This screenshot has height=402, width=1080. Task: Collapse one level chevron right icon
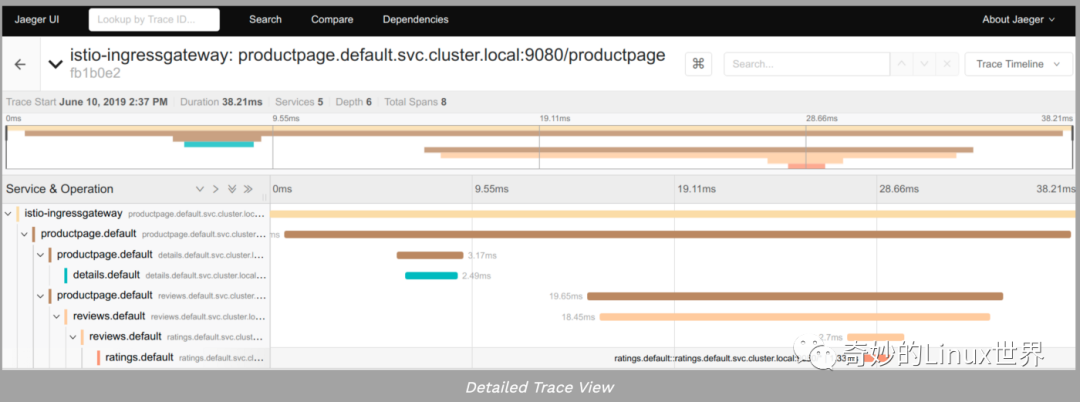coord(216,189)
